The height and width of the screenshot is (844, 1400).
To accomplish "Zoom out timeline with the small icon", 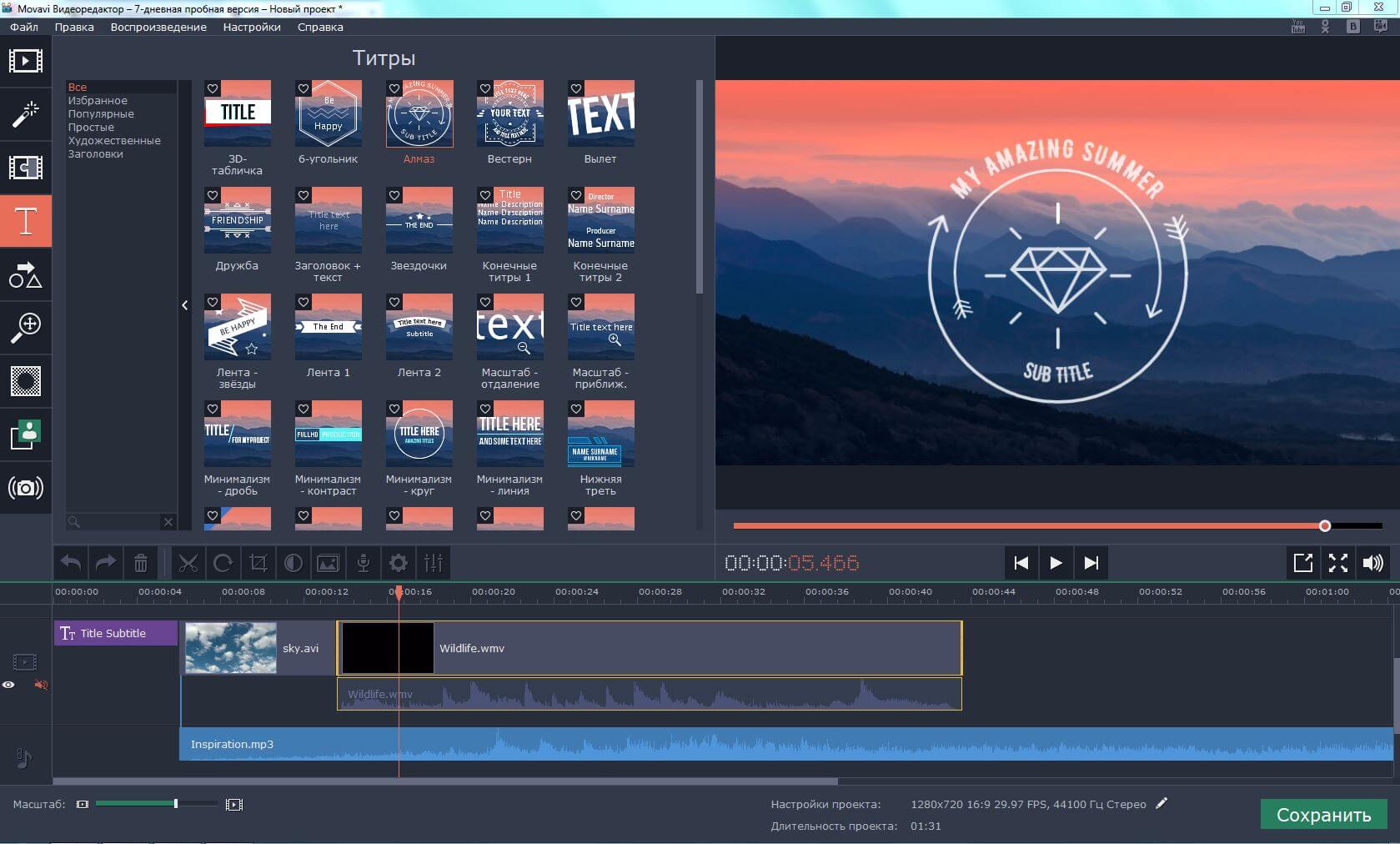I will (x=83, y=804).
